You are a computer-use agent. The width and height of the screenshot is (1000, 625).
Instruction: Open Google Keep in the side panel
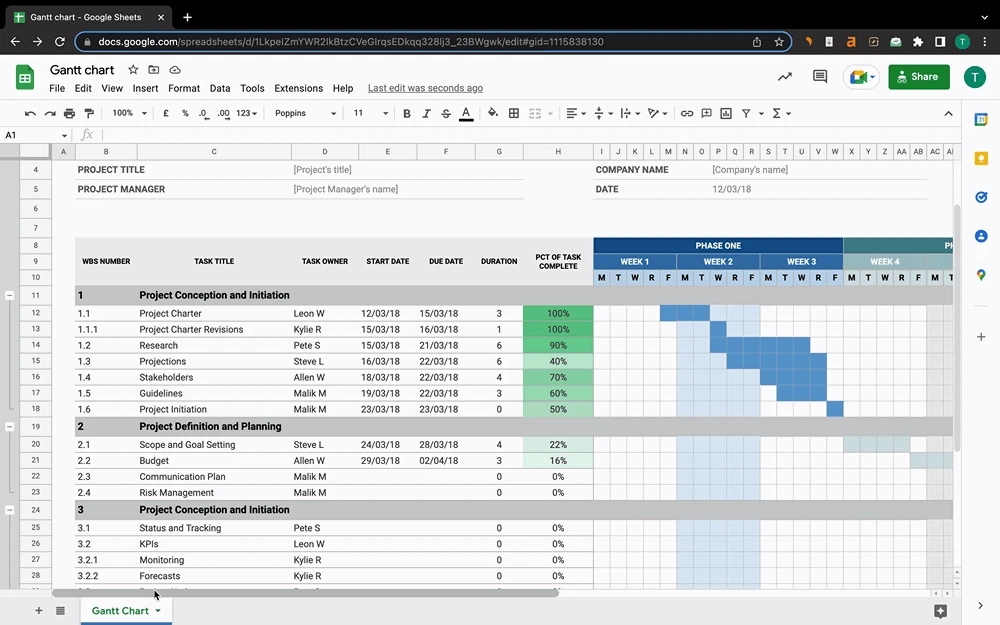[981, 159]
